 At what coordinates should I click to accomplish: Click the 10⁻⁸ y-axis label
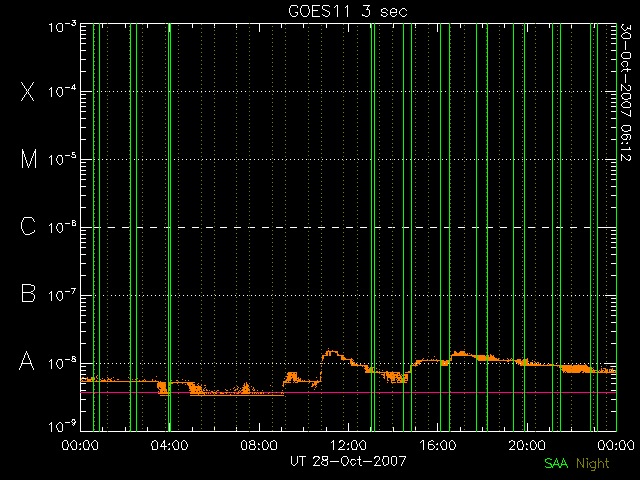62,362
